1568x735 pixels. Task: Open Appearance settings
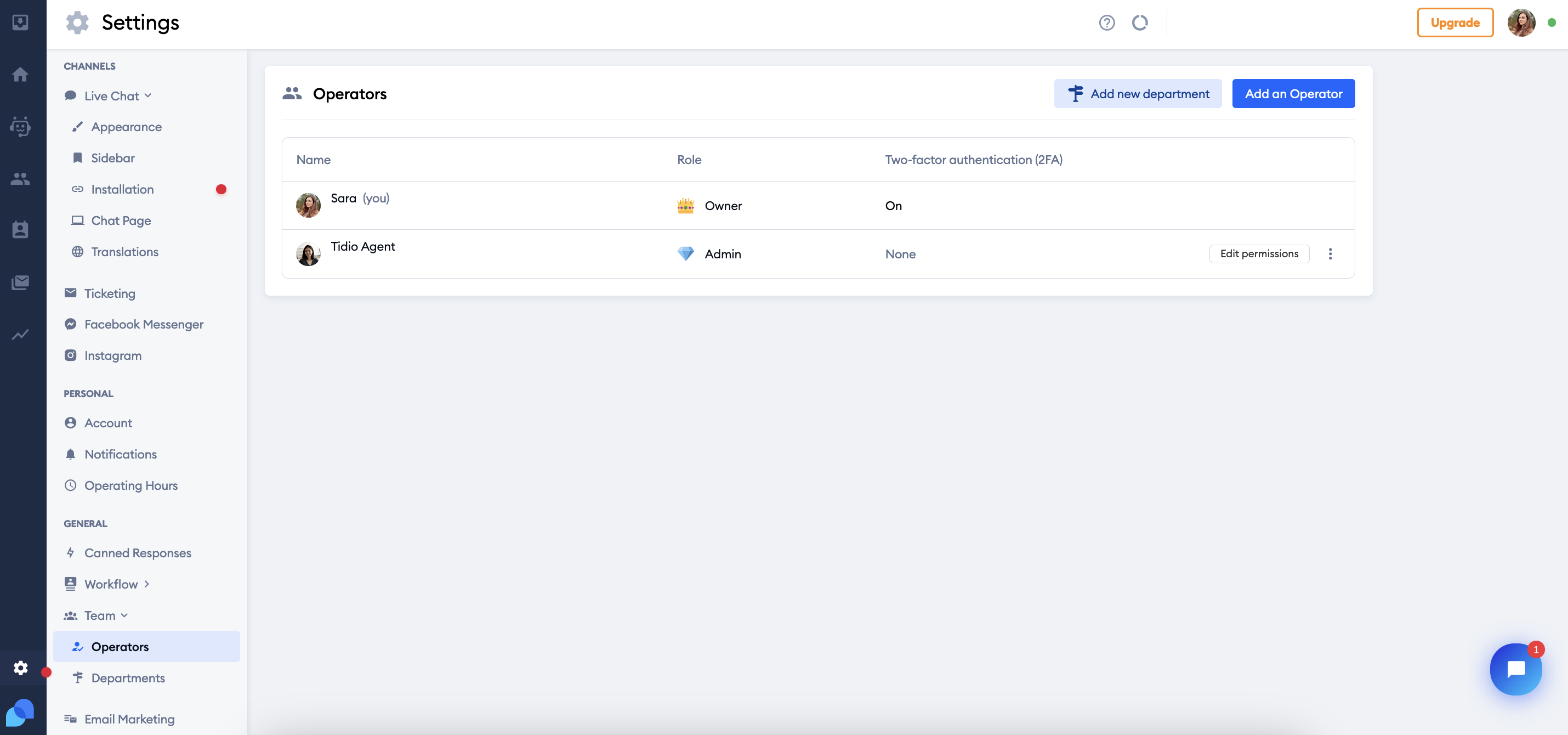point(126,127)
